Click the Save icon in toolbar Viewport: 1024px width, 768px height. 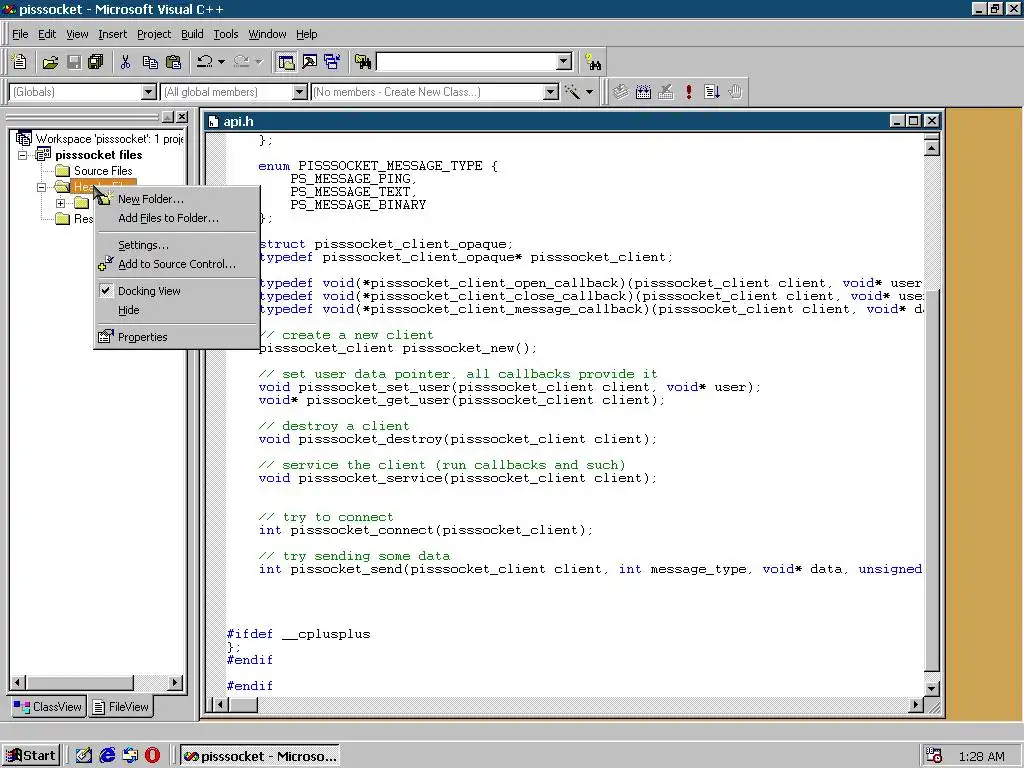[74, 62]
